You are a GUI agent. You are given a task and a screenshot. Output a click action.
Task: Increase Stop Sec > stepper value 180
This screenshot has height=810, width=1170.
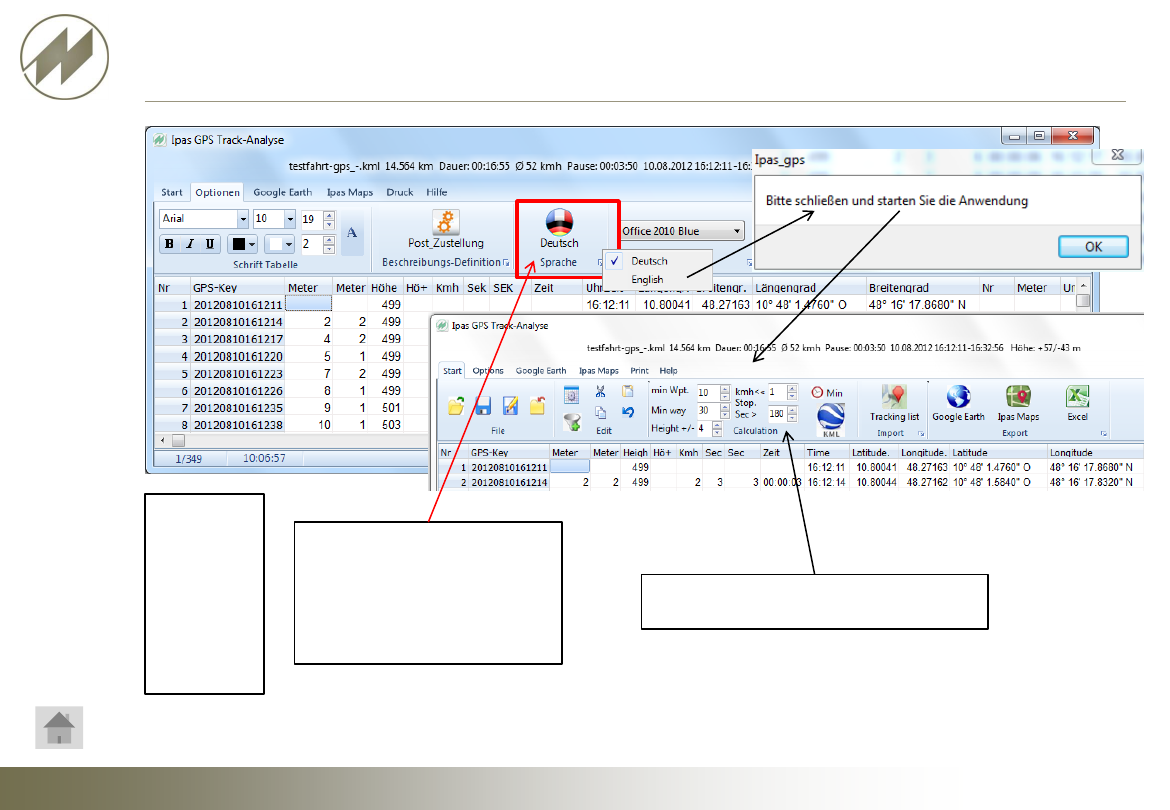click(792, 409)
